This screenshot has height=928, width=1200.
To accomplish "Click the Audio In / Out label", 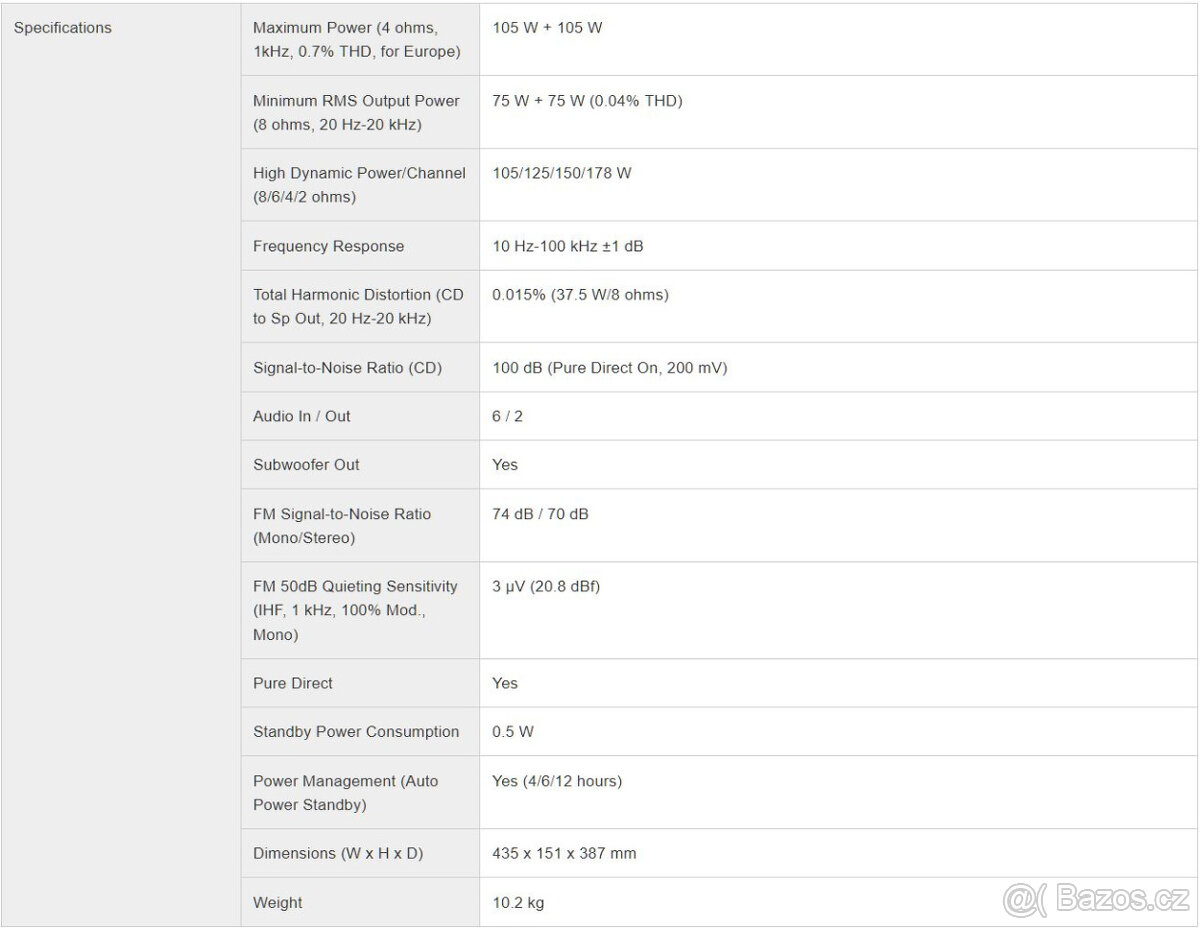I will click(302, 416).
